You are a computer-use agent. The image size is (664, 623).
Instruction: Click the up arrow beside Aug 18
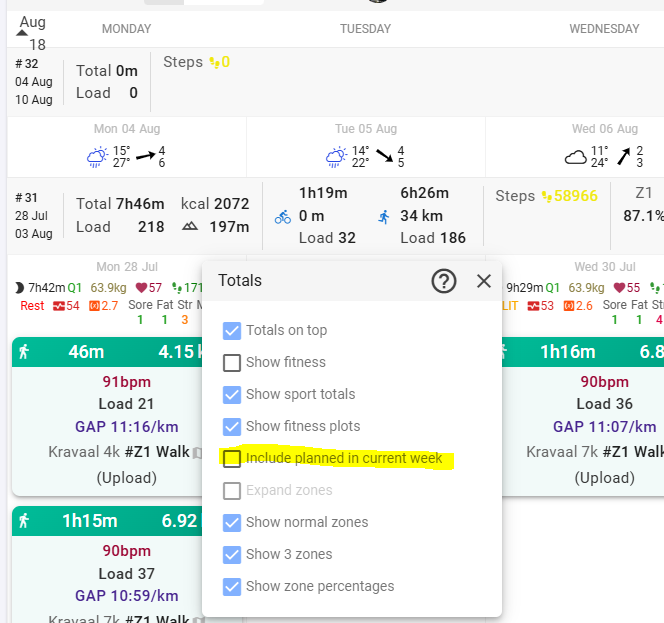(22, 33)
